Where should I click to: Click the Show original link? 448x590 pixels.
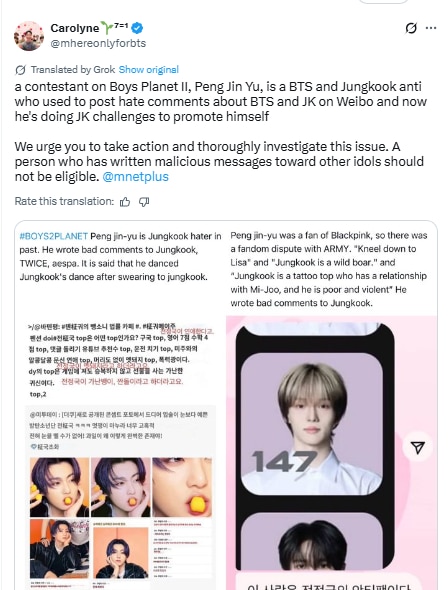(149, 70)
